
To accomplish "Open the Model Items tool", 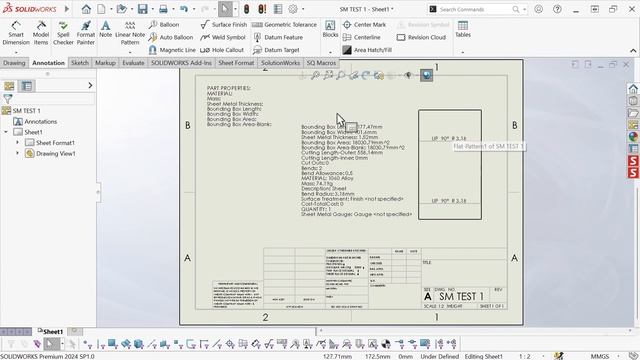I will [41, 32].
